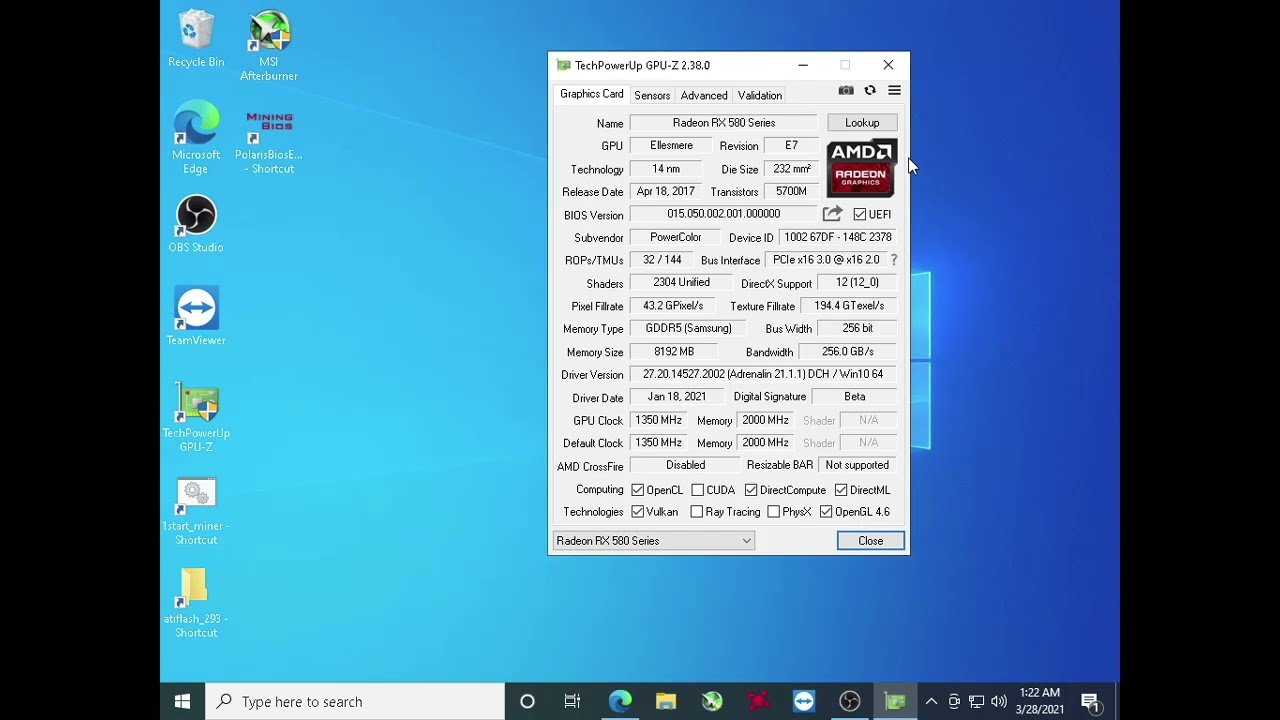1280x720 pixels.
Task: Click the Close button in GPU-Z
Action: (870, 541)
